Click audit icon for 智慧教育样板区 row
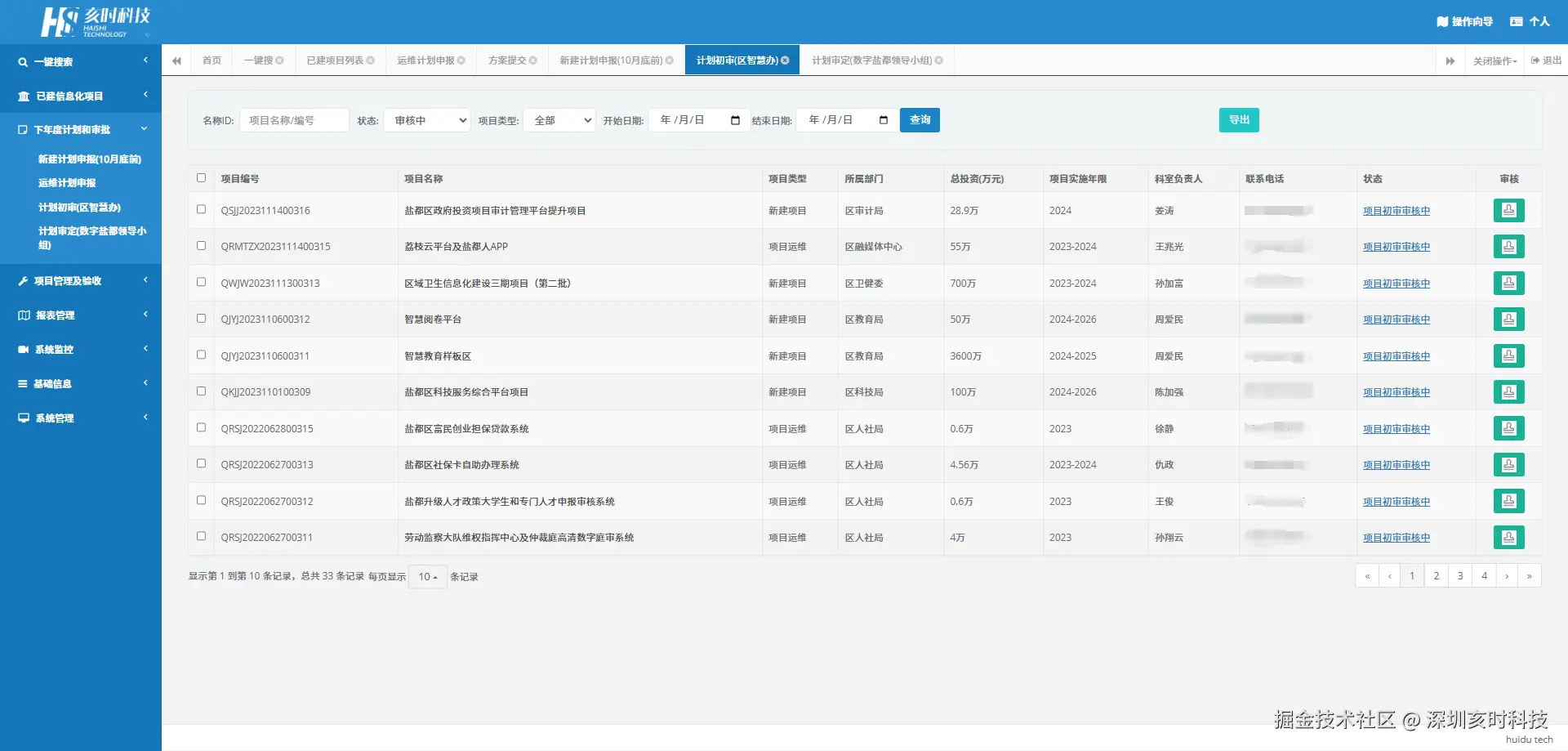This screenshot has width=1568, height=751. tap(1508, 356)
